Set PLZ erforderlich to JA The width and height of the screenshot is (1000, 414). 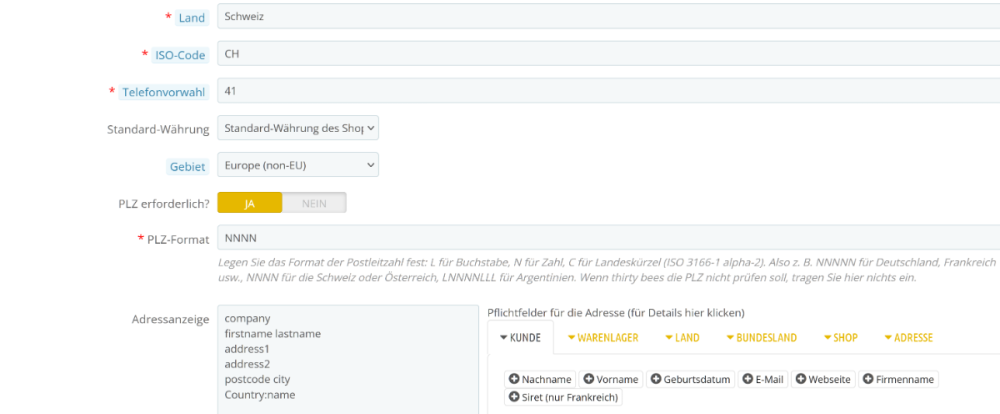click(x=250, y=203)
